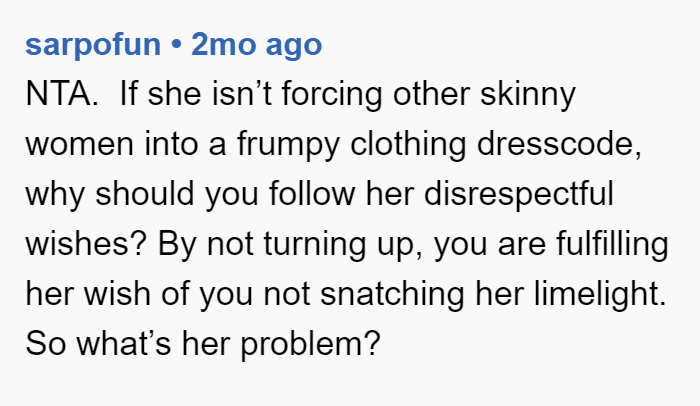Click the word problem? ending the comment
Screen dimensions: 700x406
pyautogui.click(x=310, y=345)
